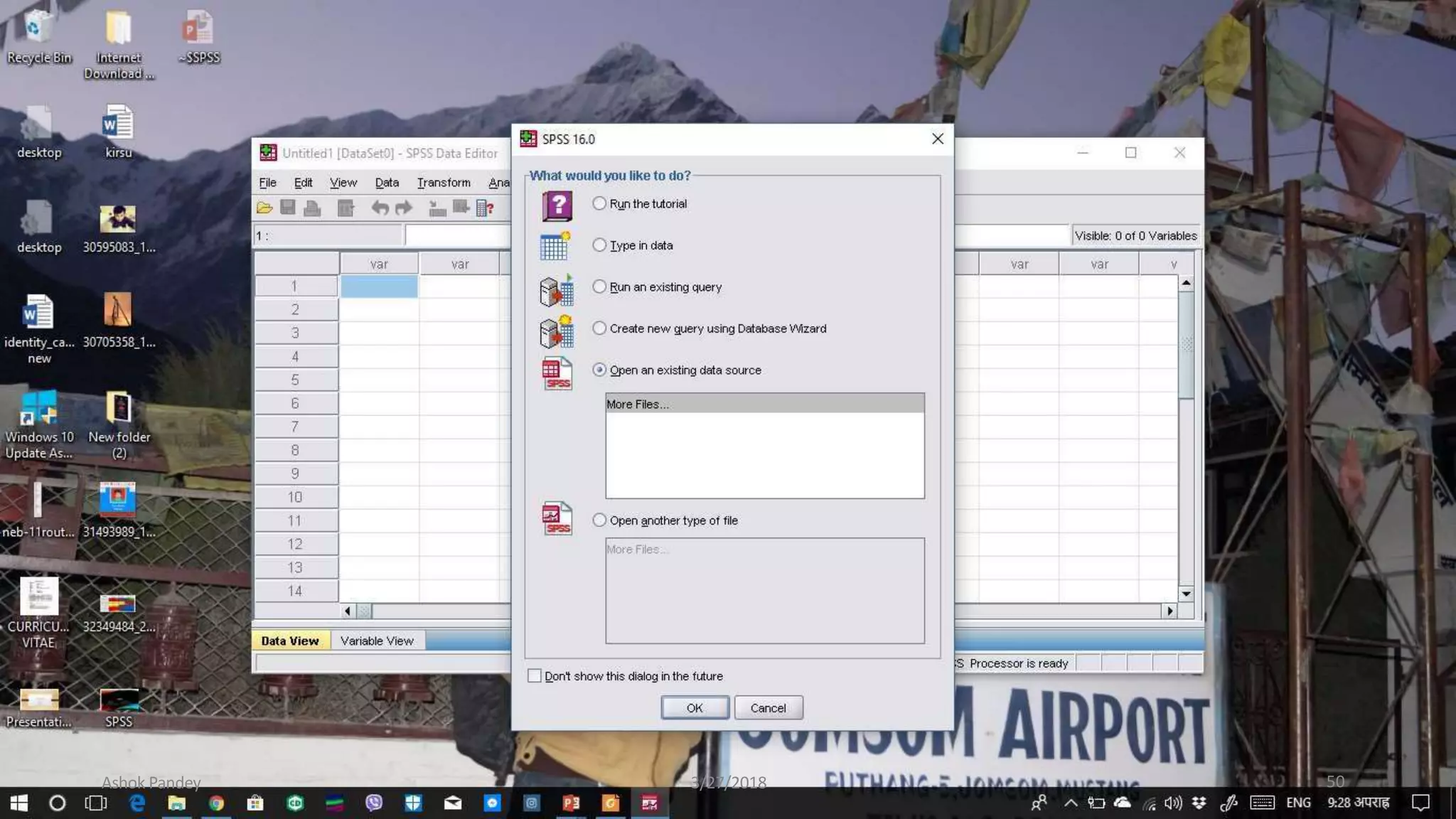Select the Run the tutorial option
1456x819 pixels.
point(599,204)
